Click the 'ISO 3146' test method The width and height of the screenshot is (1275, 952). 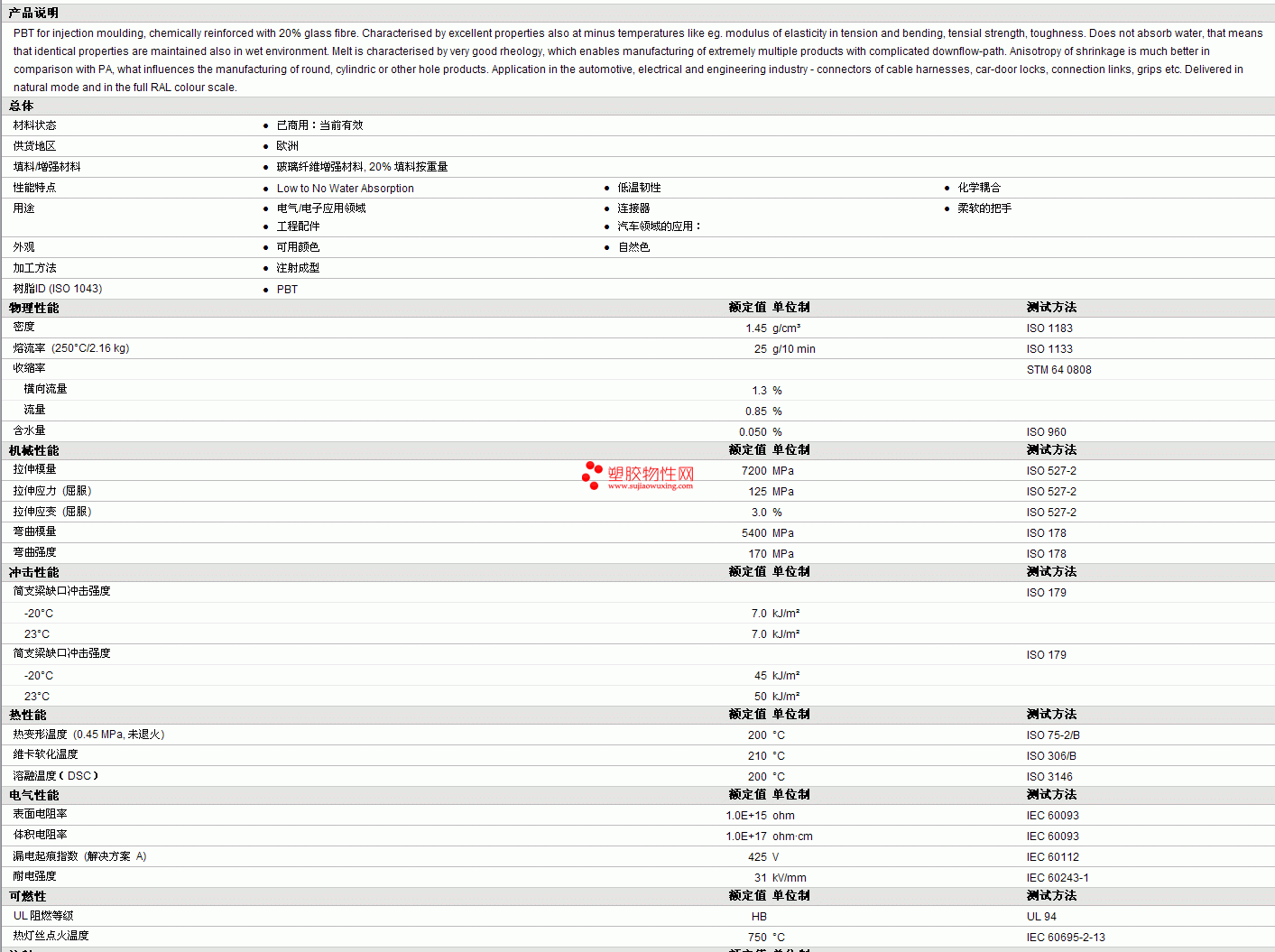[1049, 777]
